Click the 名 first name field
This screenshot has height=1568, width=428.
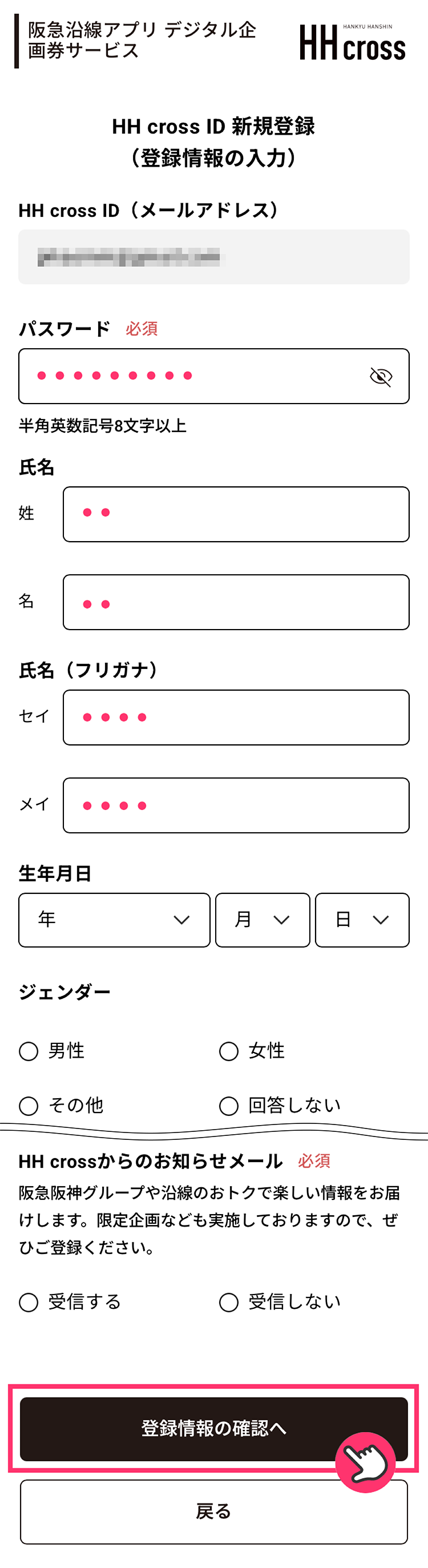236,602
